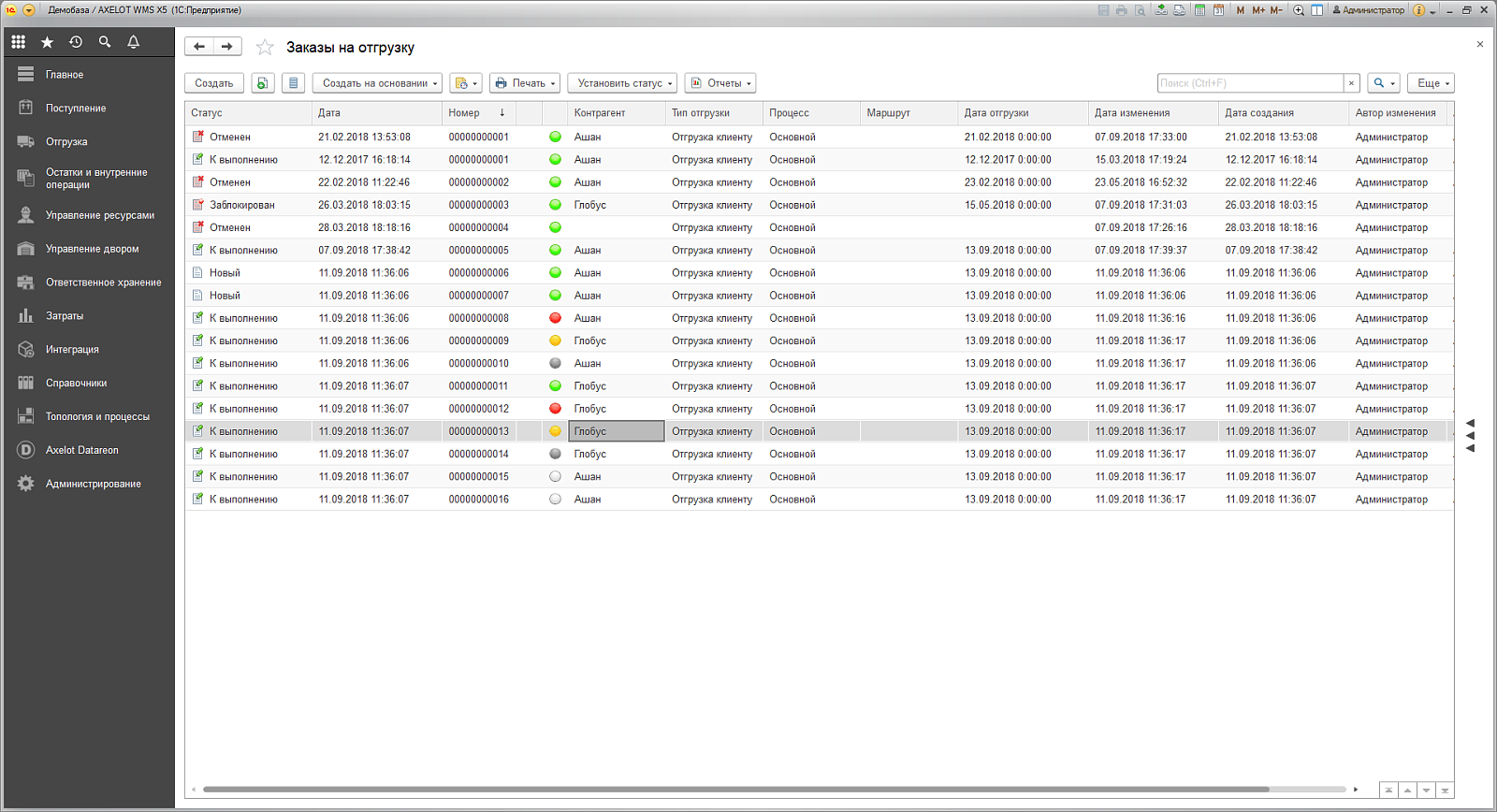Open search options magnifier dropdown
The width and height of the screenshot is (1497, 812).
pyautogui.click(x=1384, y=83)
